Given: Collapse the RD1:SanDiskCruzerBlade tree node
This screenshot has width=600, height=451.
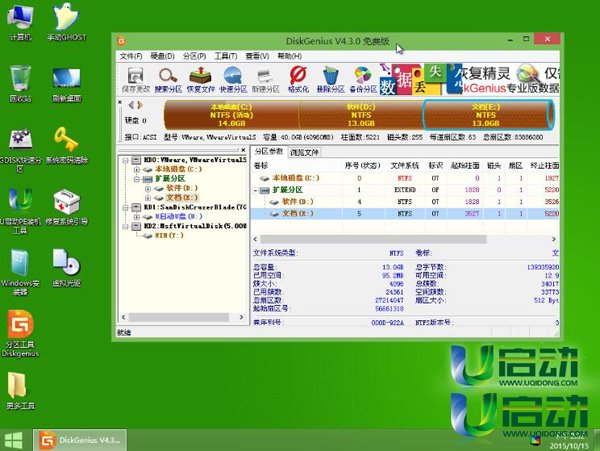Looking at the screenshot, I should [x=126, y=207].
